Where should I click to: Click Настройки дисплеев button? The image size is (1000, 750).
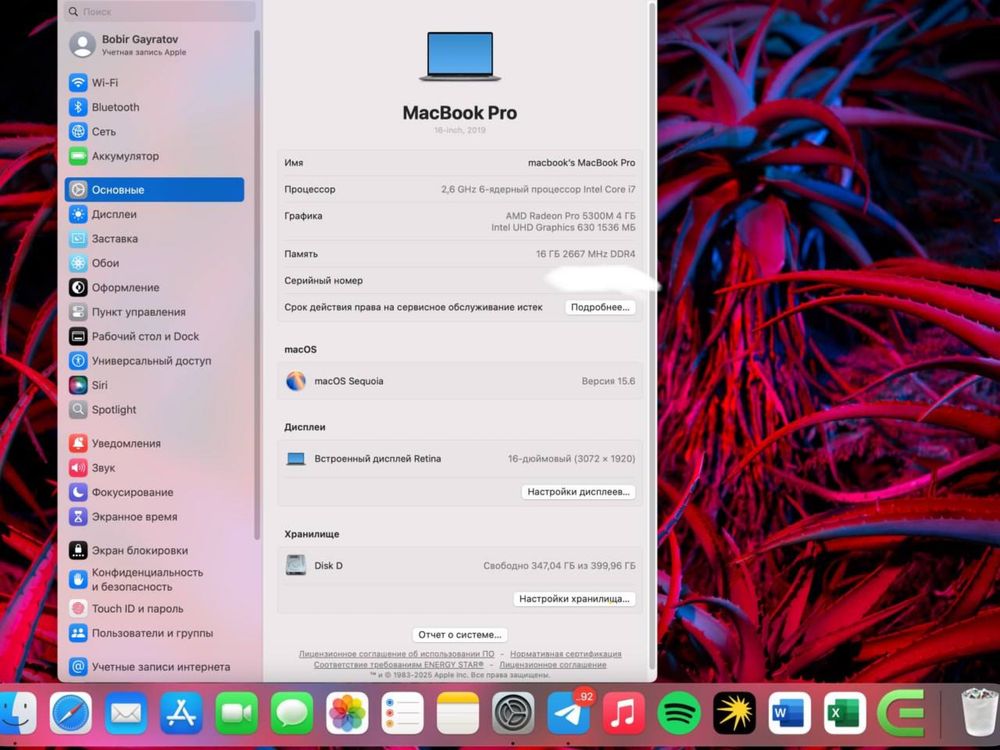click(578, 492)
